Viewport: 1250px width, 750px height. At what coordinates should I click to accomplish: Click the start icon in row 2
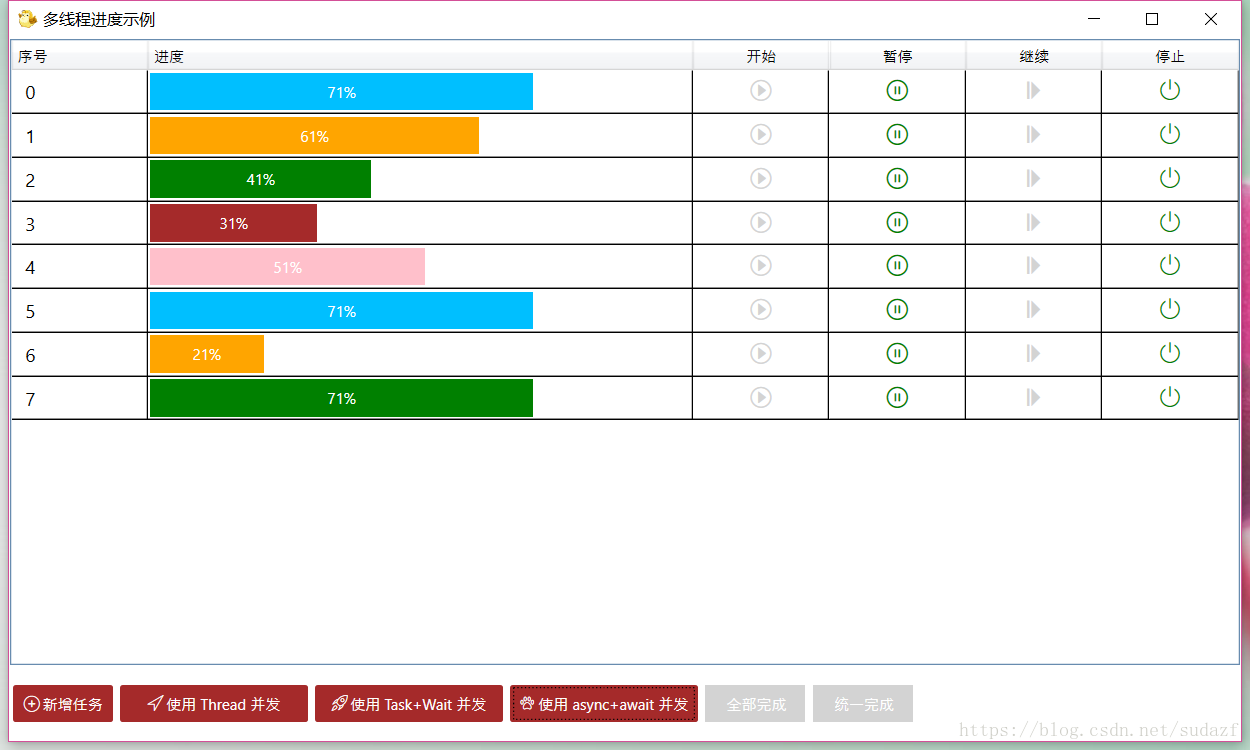pos(761,178)
